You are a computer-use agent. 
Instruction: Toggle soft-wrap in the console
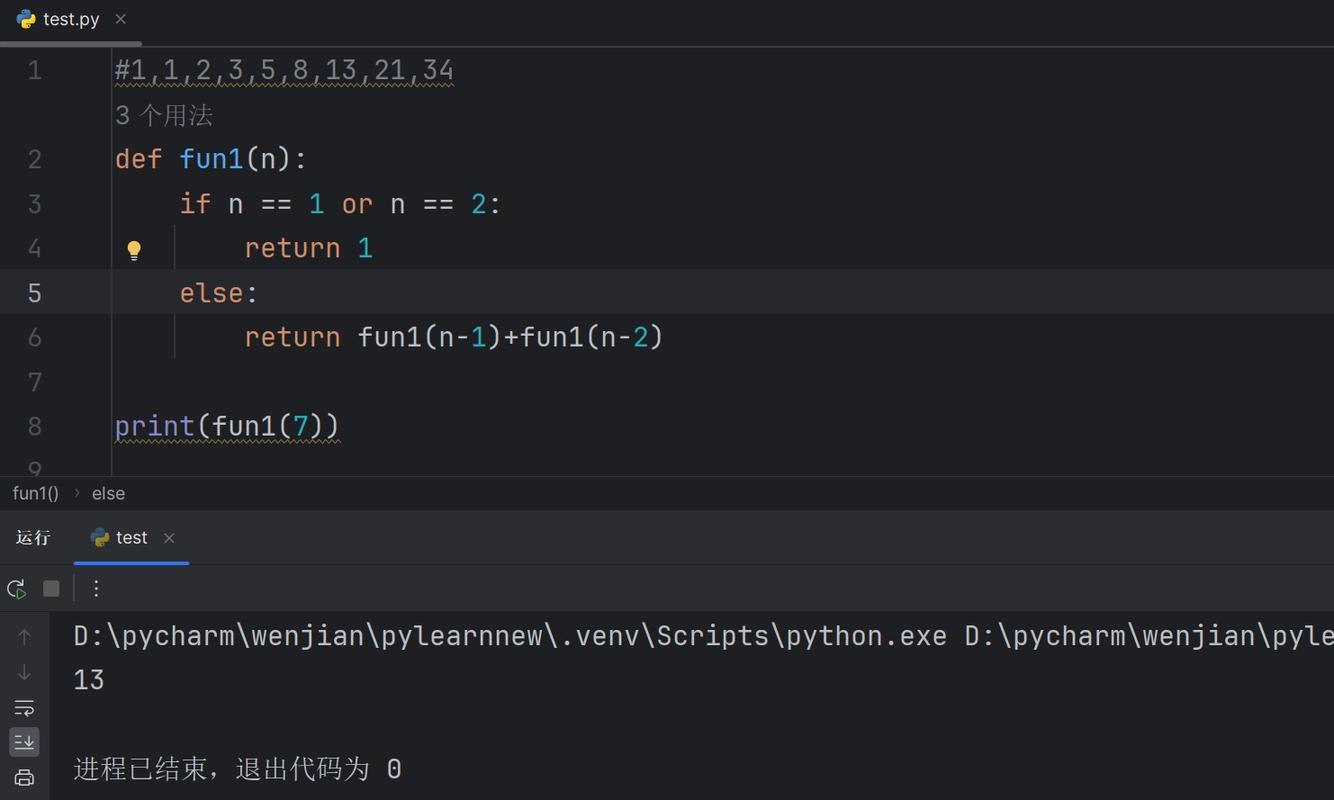[x=24, y=708]
